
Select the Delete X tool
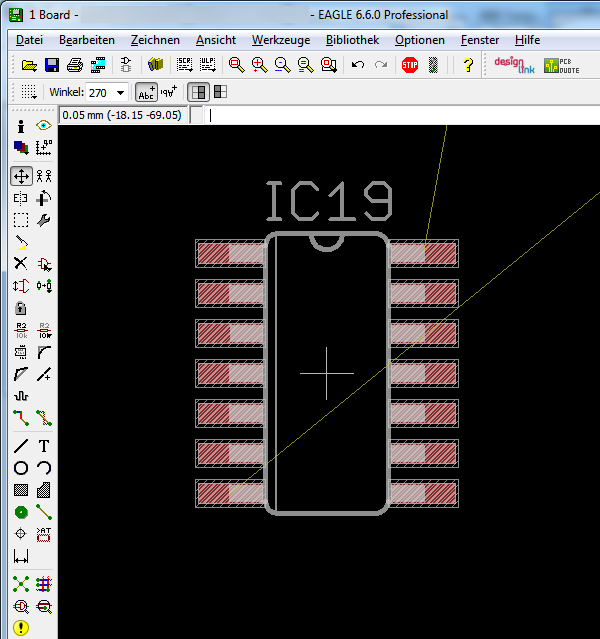[21, 264]
